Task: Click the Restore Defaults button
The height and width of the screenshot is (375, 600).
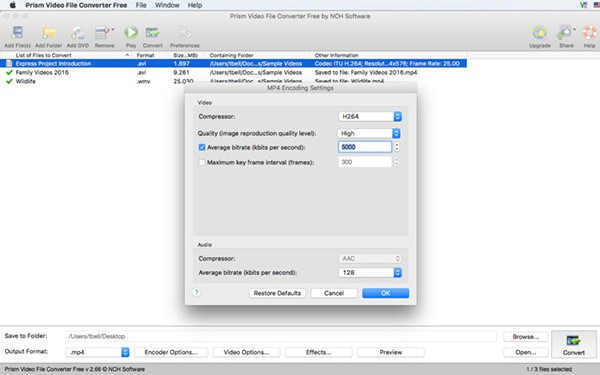Action: pos(277,293)
